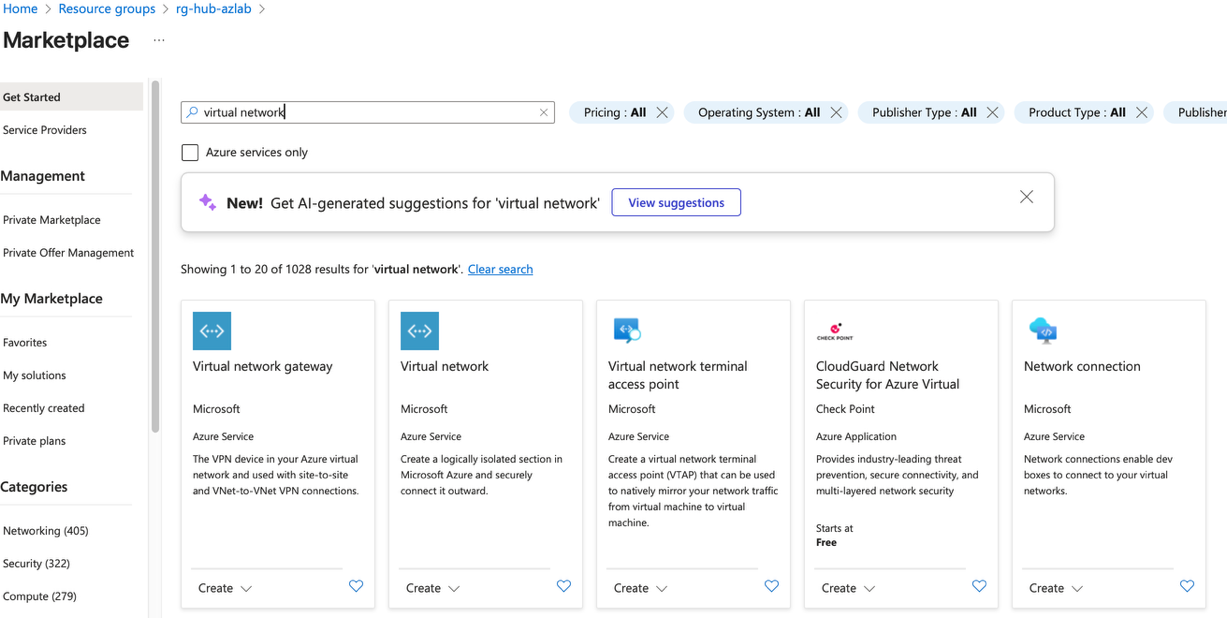Remove the Pricing filter with its X

[662, 113]
